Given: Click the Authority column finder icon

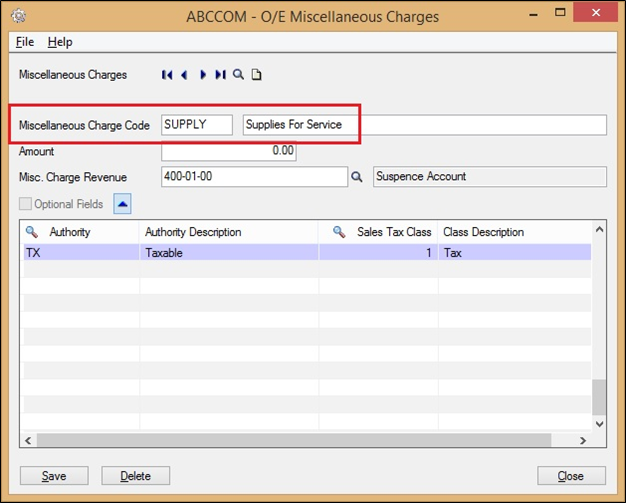Looking at the screenshot, I should [x=32, y=232].
